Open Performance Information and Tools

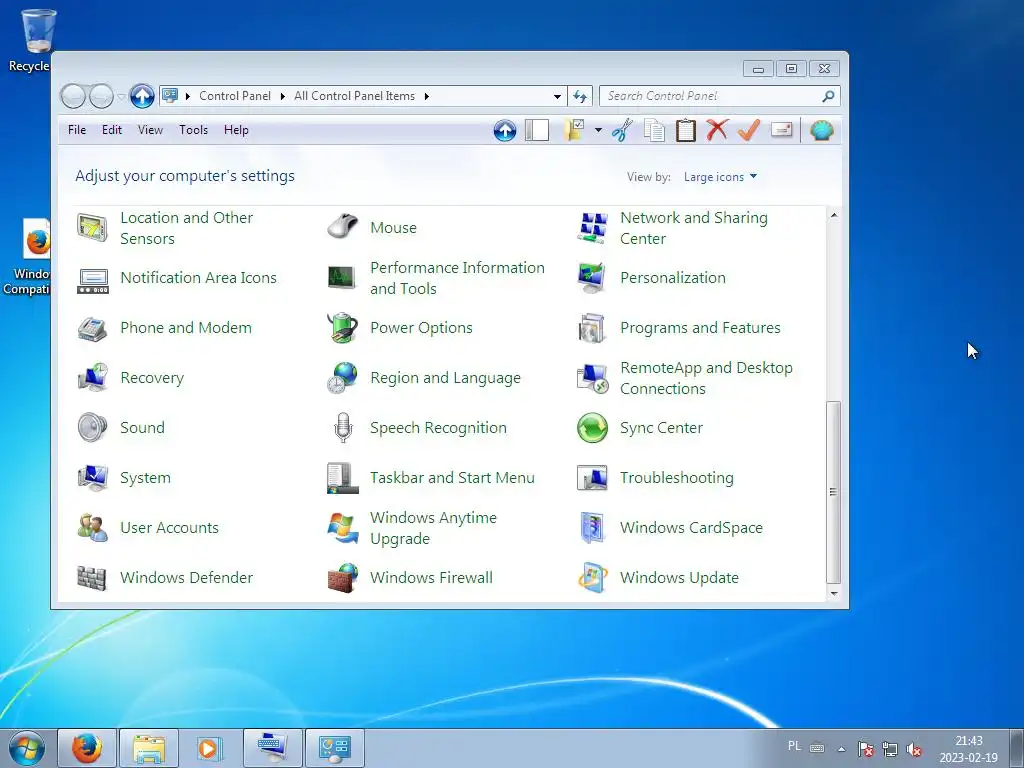coord(436,278)
